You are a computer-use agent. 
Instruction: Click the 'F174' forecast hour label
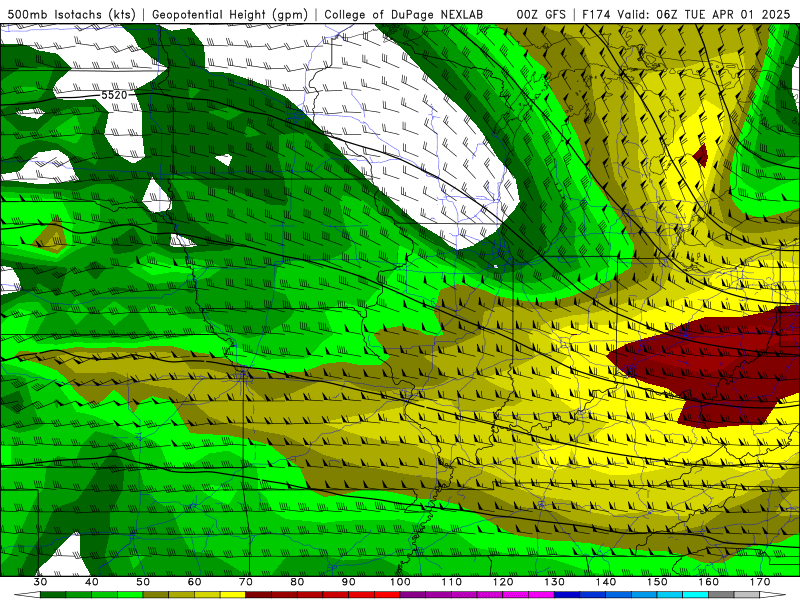[x=596, y=15]
